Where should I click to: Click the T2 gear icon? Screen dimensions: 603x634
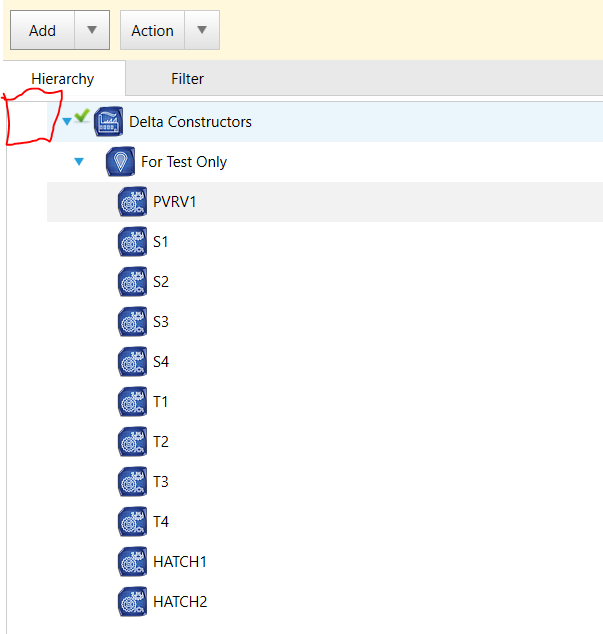pos(133,442)
